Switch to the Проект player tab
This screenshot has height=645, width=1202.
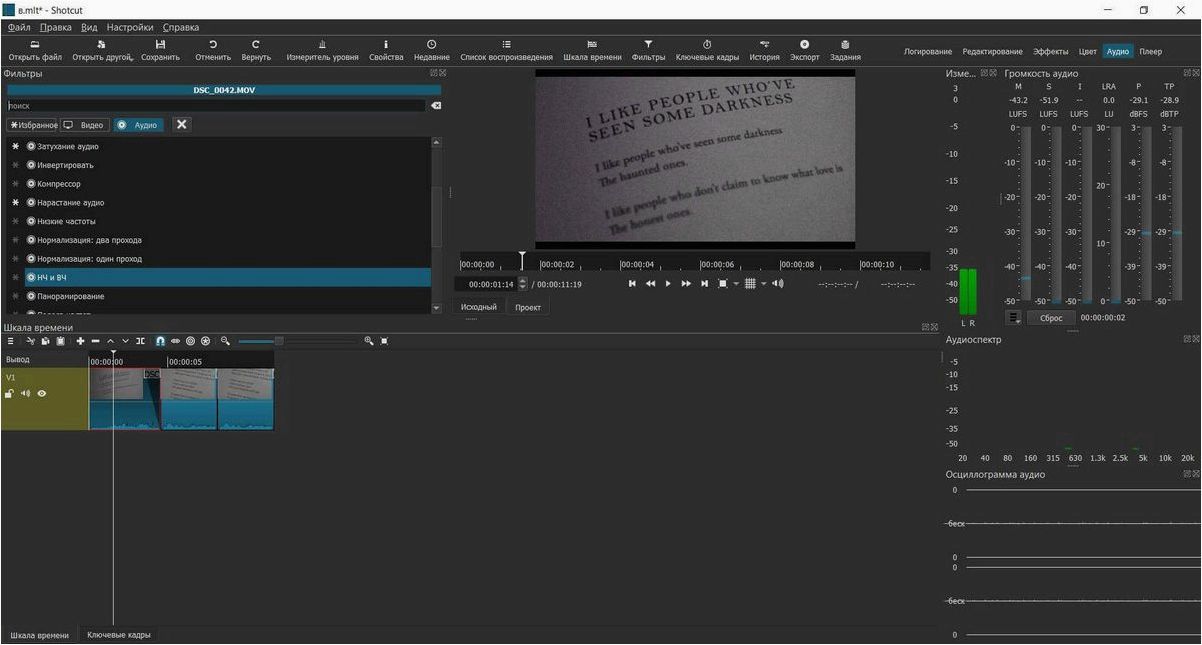point(528,307)
